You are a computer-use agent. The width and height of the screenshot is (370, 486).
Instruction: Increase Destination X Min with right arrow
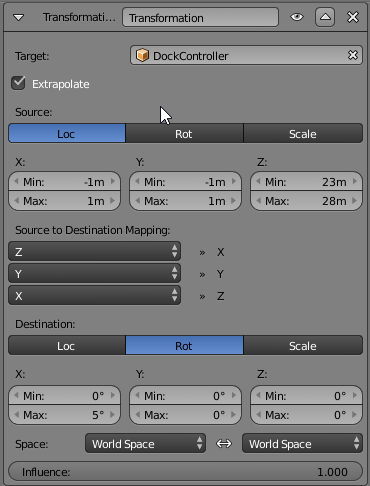(x=113, y=396)
